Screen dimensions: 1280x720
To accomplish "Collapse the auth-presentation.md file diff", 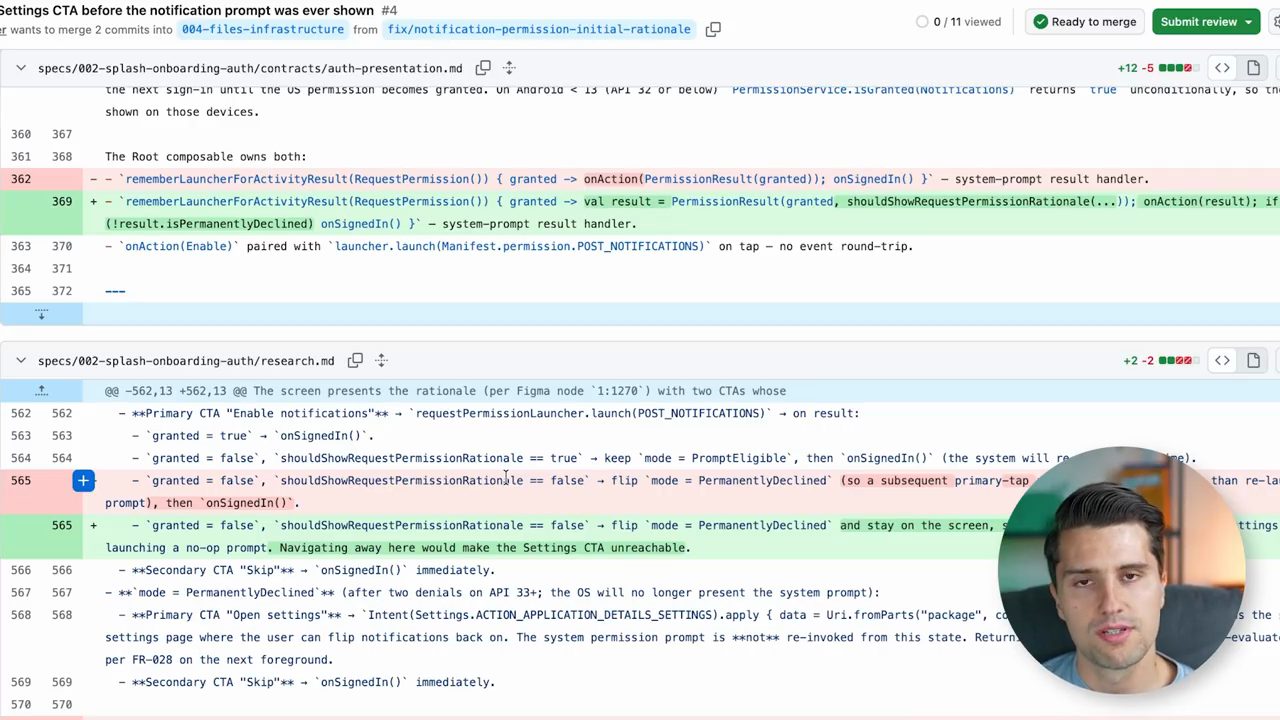I will pyautogui.click(x=21, y=68).
